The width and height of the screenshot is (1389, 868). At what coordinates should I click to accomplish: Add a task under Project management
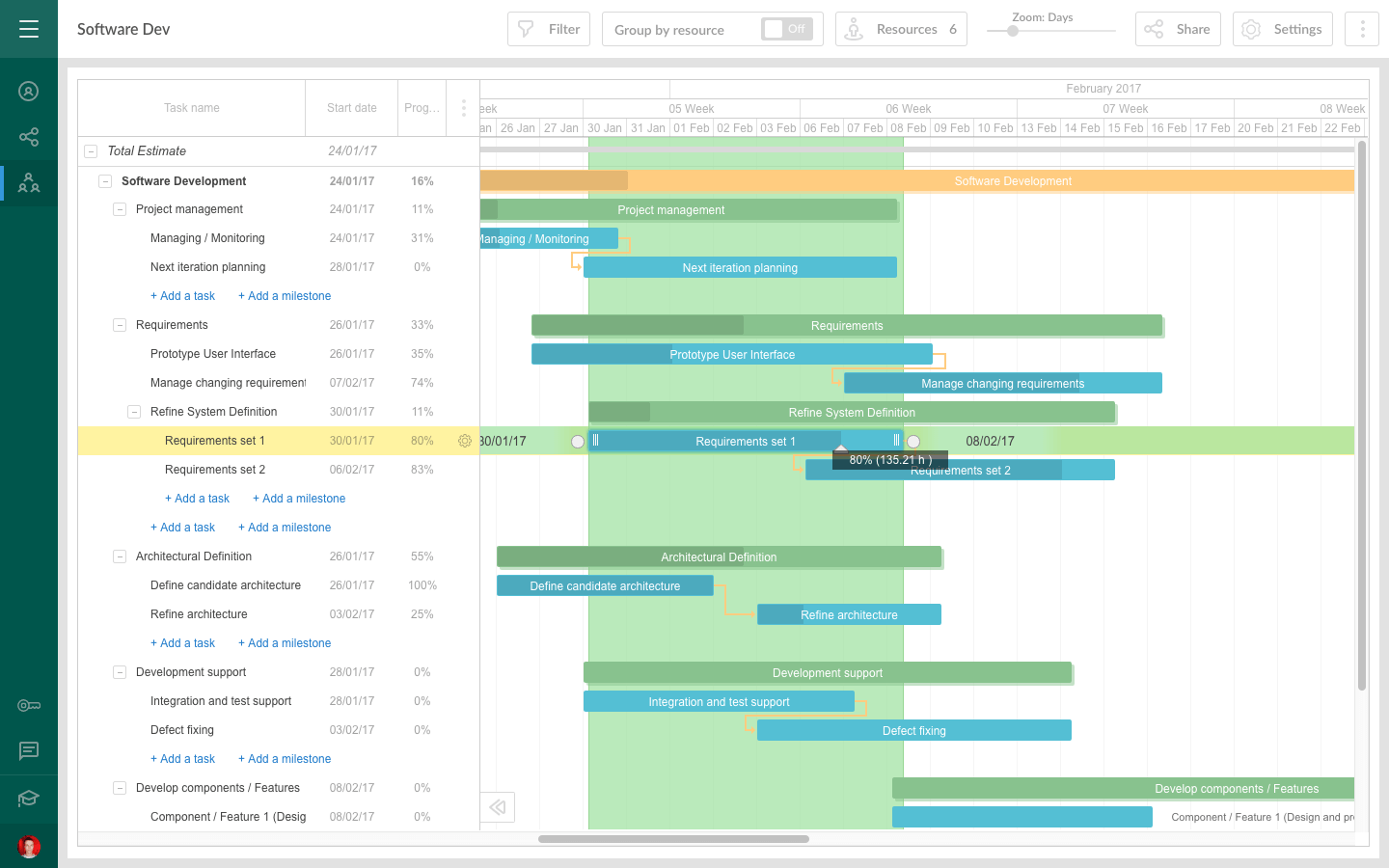183,295
